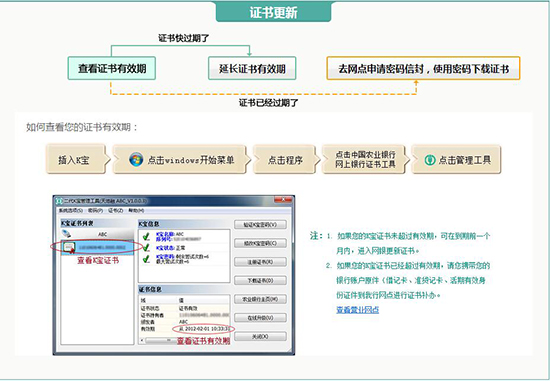Click the 点击中国农业银行网上银行证书工具 step
Image resolution: width=550 pixels, height=381 pixels.
tap(365, 160)
